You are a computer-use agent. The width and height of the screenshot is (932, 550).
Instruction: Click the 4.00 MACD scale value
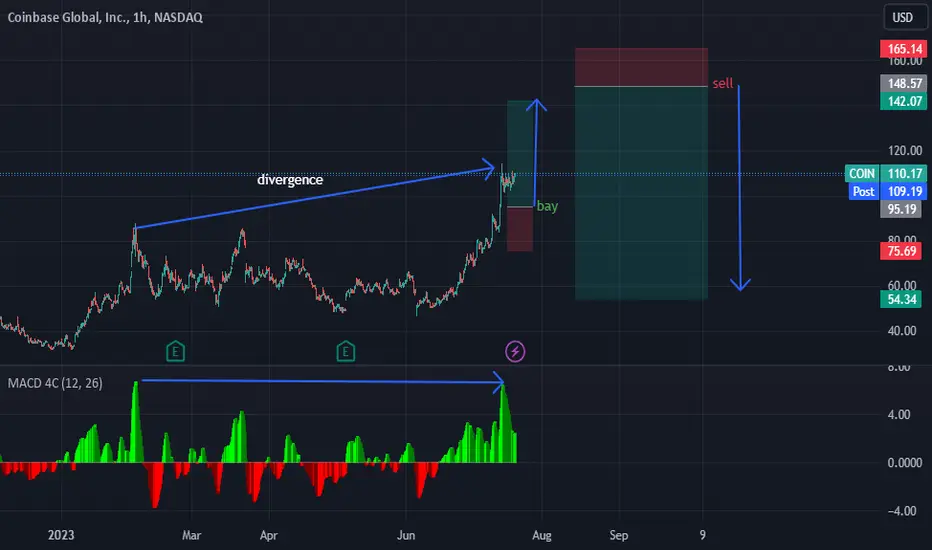coord(899,414)
